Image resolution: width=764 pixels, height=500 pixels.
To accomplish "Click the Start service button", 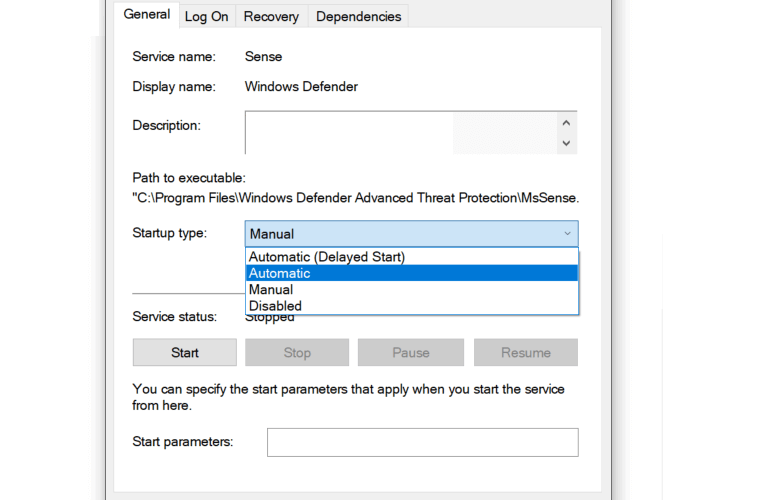I will pyautogui.click(x=185, y=352).
